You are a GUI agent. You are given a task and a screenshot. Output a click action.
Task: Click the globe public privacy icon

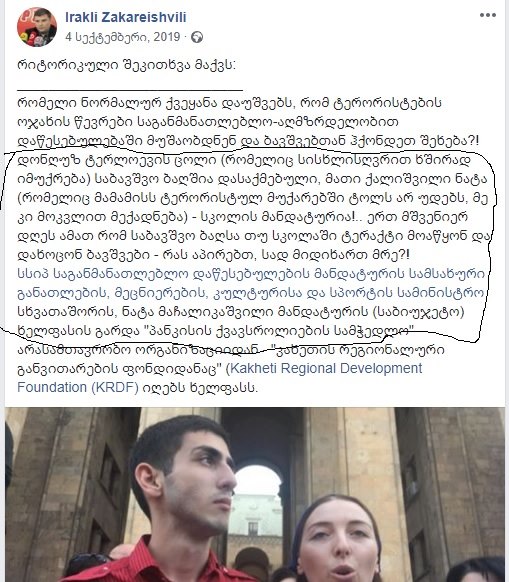coord(197,37)
